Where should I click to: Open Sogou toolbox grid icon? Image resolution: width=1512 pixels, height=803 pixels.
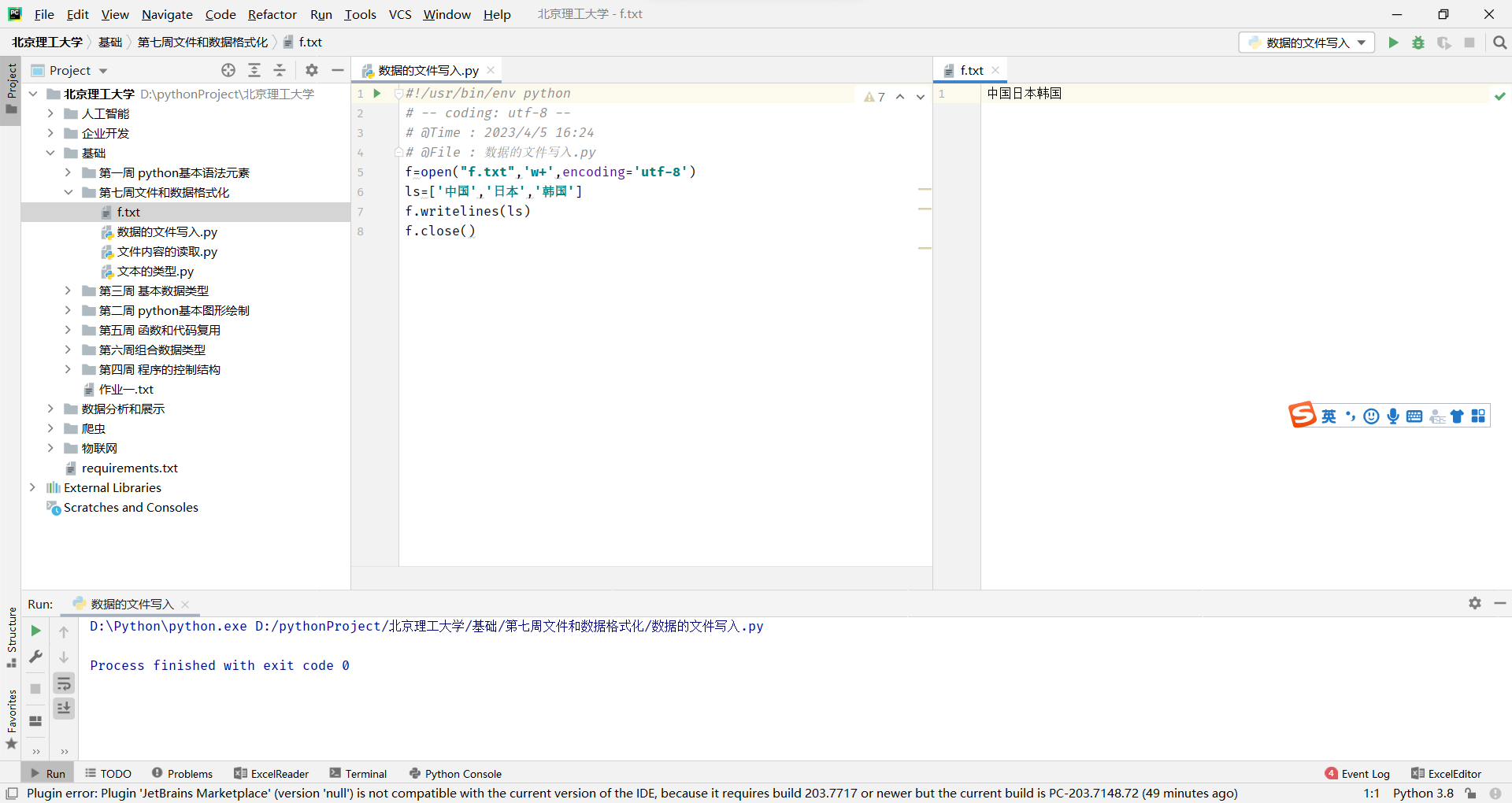[x=1478, y=416]
